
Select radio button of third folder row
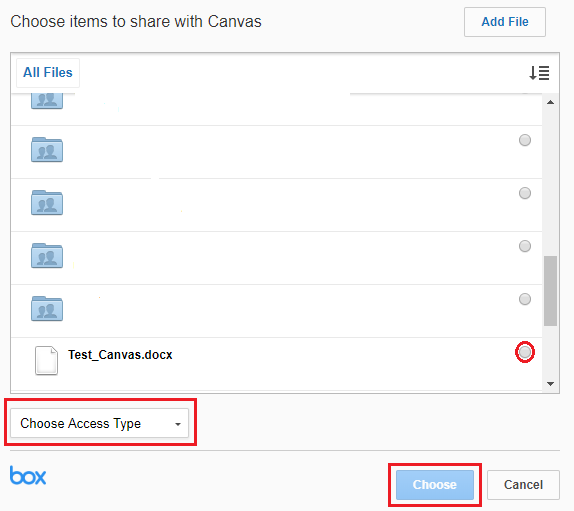click(525, 193)
